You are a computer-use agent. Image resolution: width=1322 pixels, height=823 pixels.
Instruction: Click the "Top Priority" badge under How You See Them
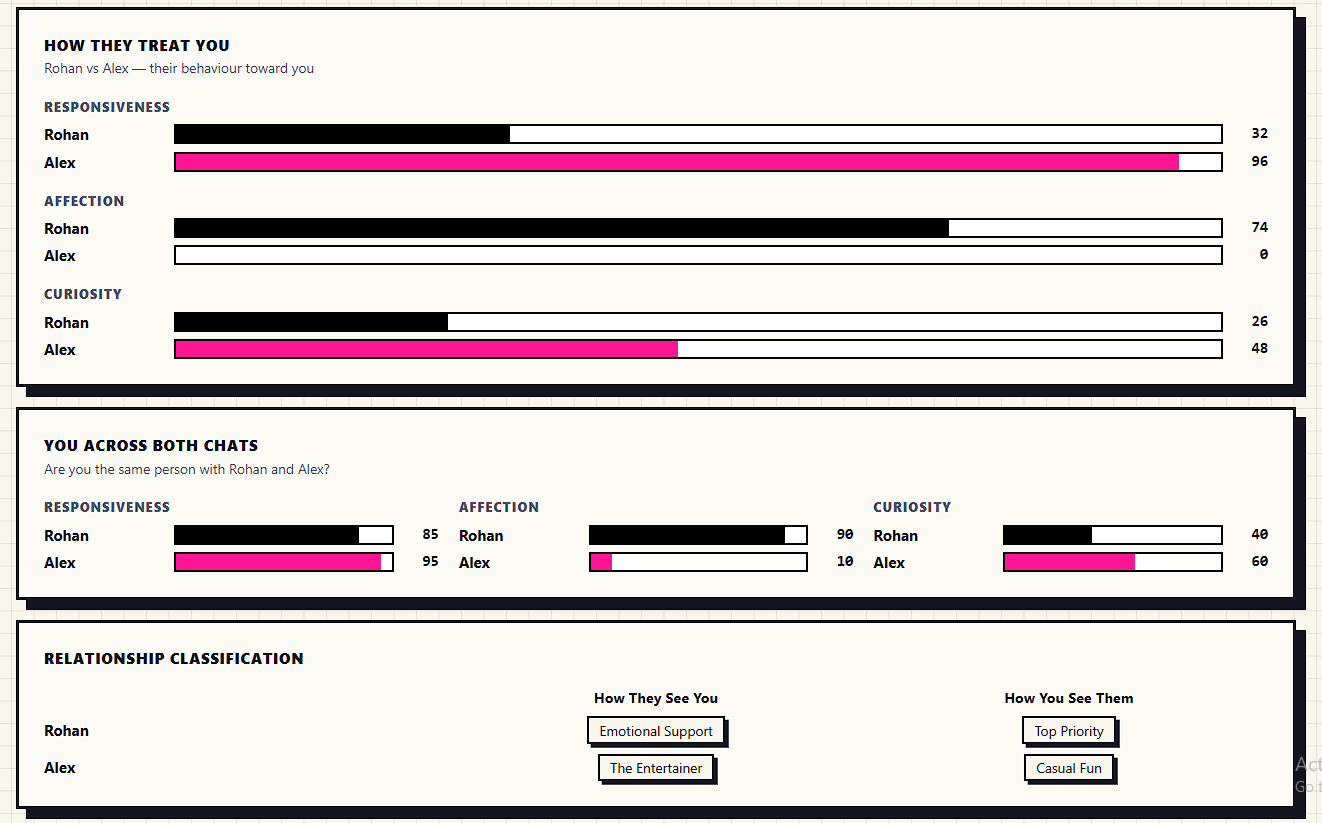[x=1068, y=730]
